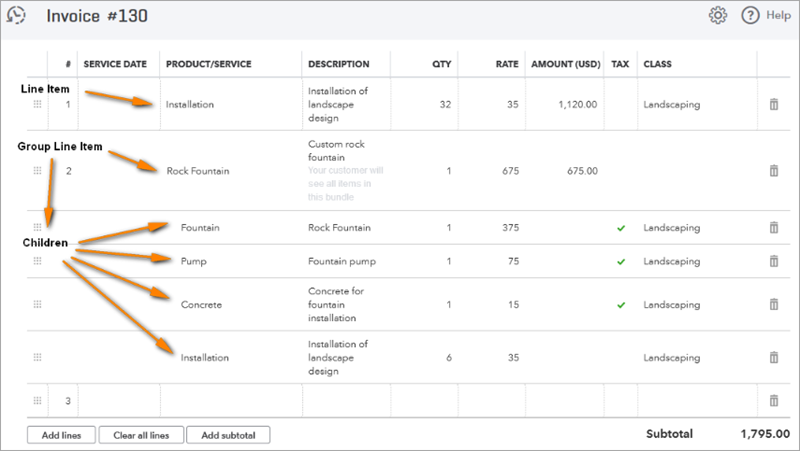Image resolution: width=800 pixels, height=451 pixels.
Task: Click the Amount (USD) column header
Action: click(x=565, y=64)
